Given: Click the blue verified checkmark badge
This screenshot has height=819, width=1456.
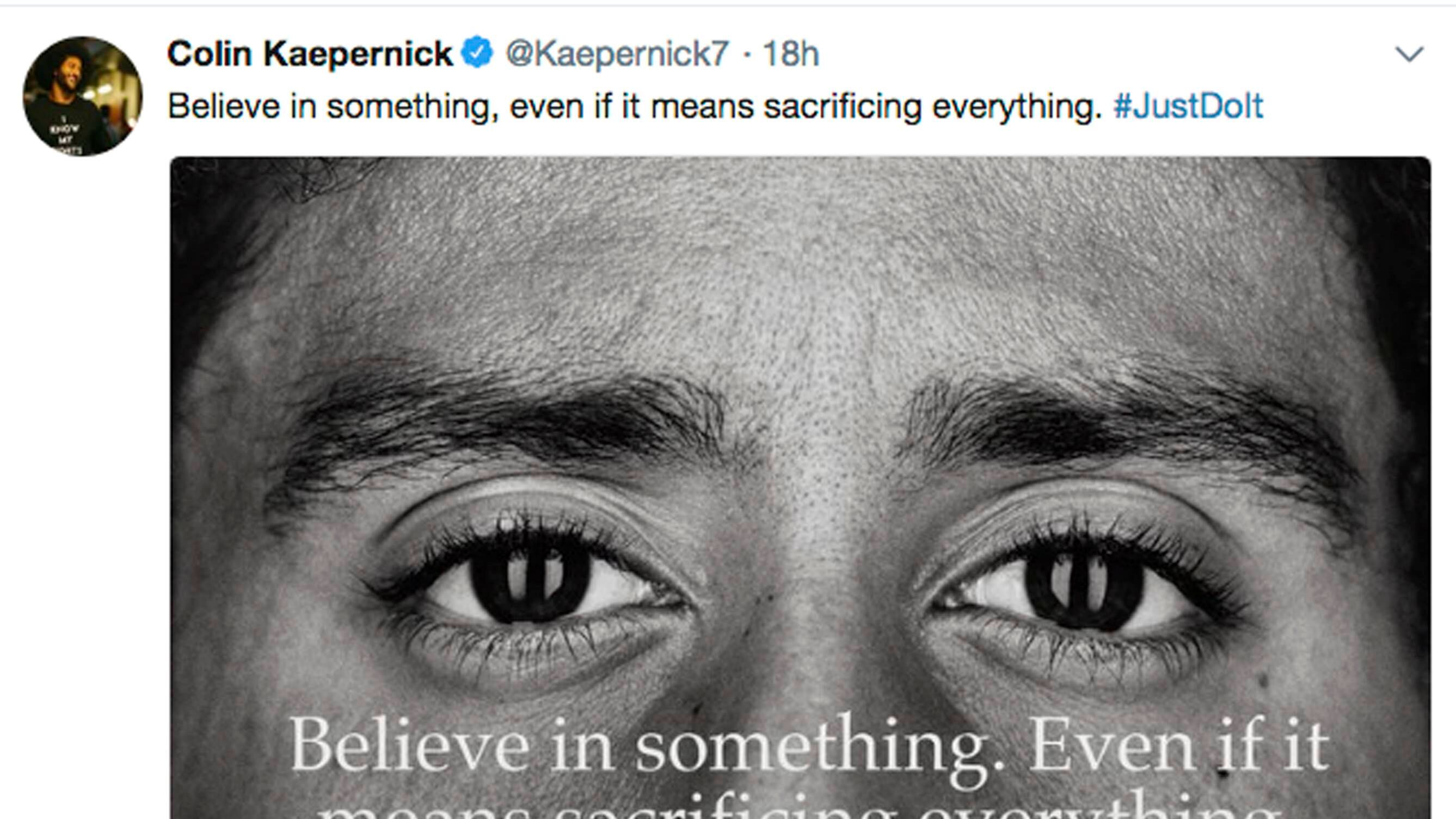Looking at the screenshot, I should 477,53.
